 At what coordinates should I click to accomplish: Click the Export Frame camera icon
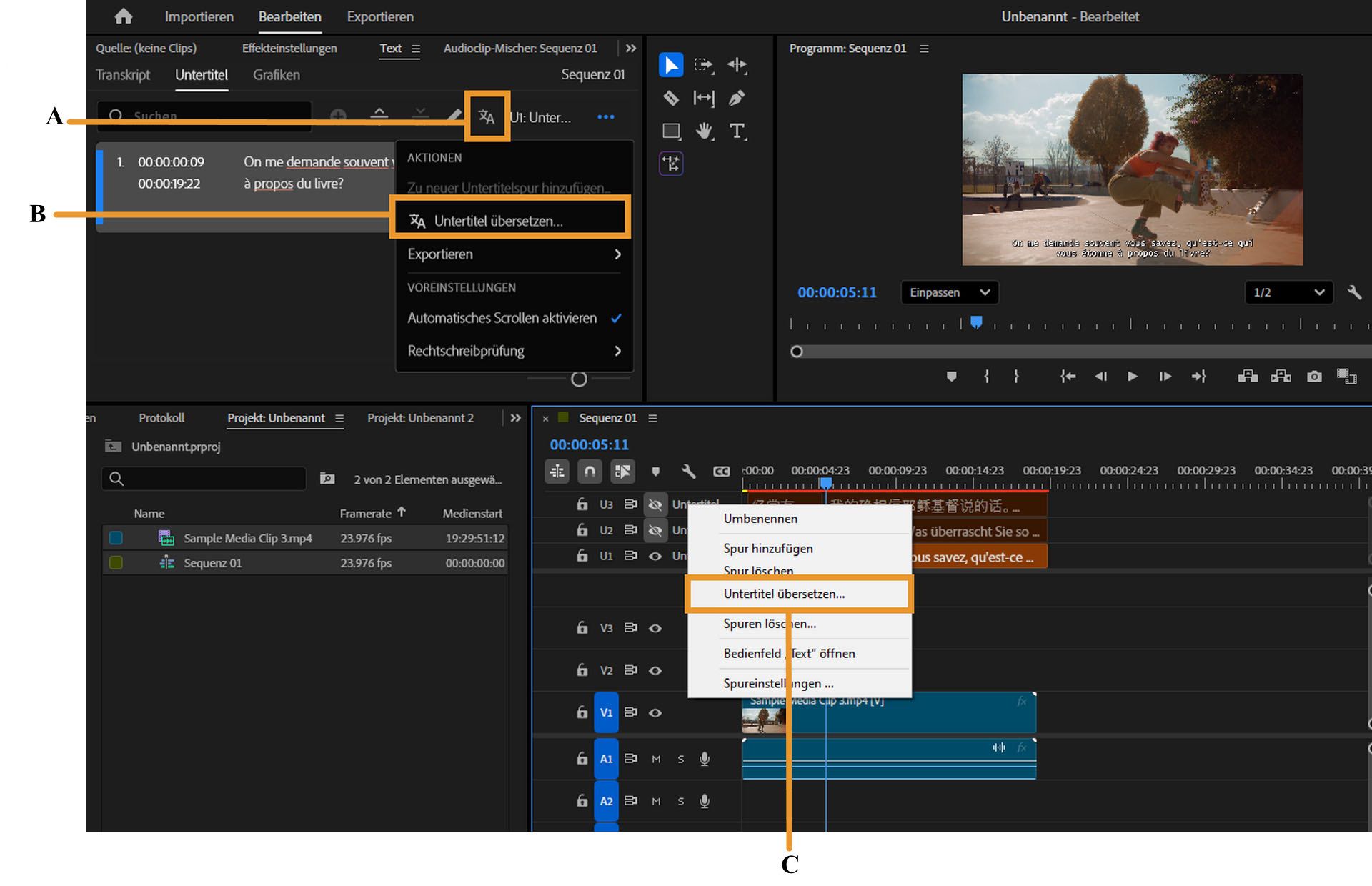[1313, 377]
